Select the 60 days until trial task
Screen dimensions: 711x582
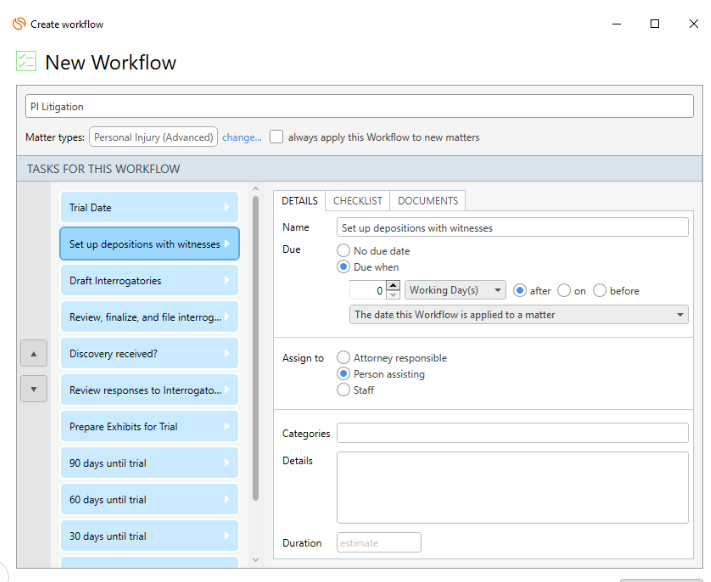point(149,499)
